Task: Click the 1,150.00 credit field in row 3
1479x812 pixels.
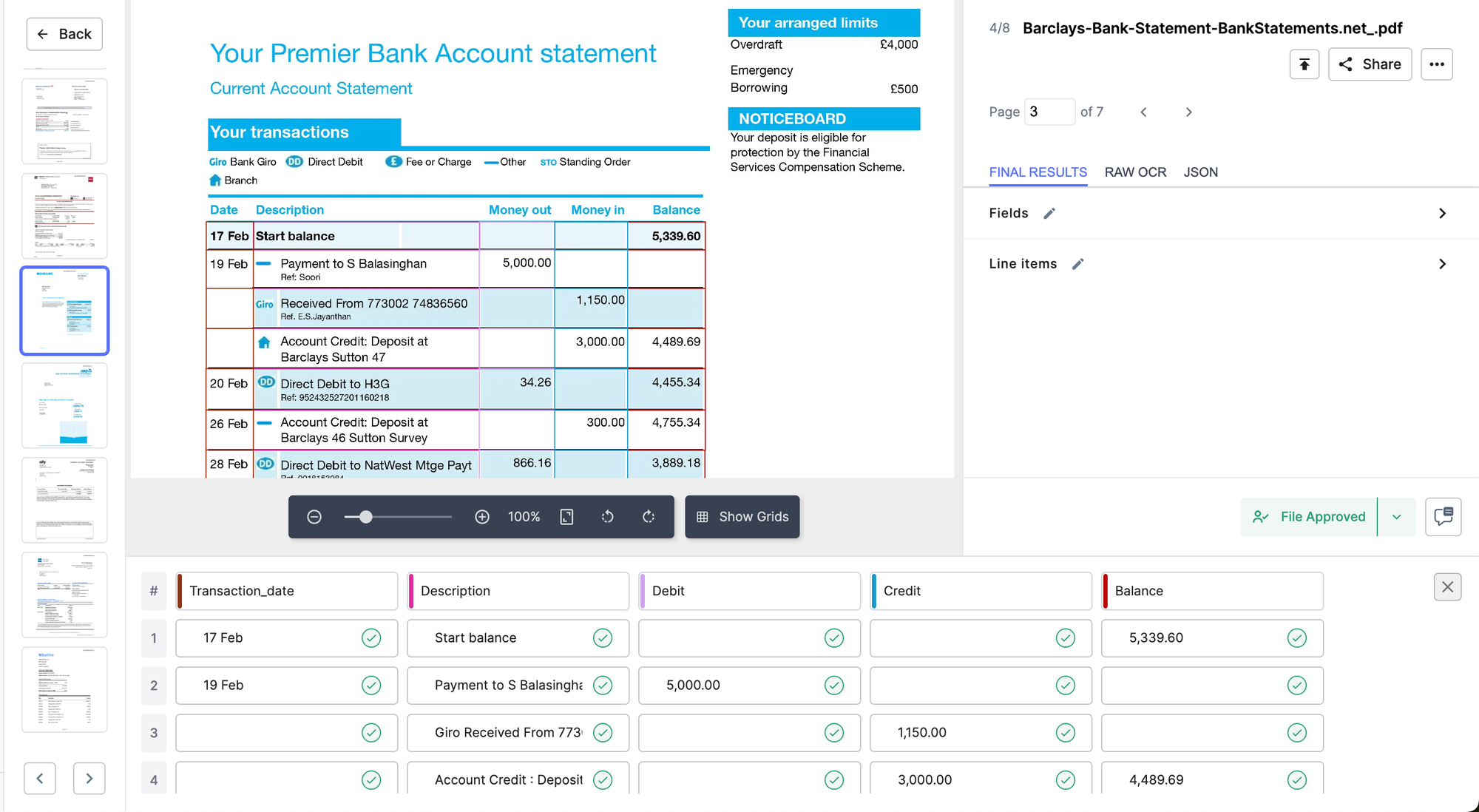Action: 981,733
